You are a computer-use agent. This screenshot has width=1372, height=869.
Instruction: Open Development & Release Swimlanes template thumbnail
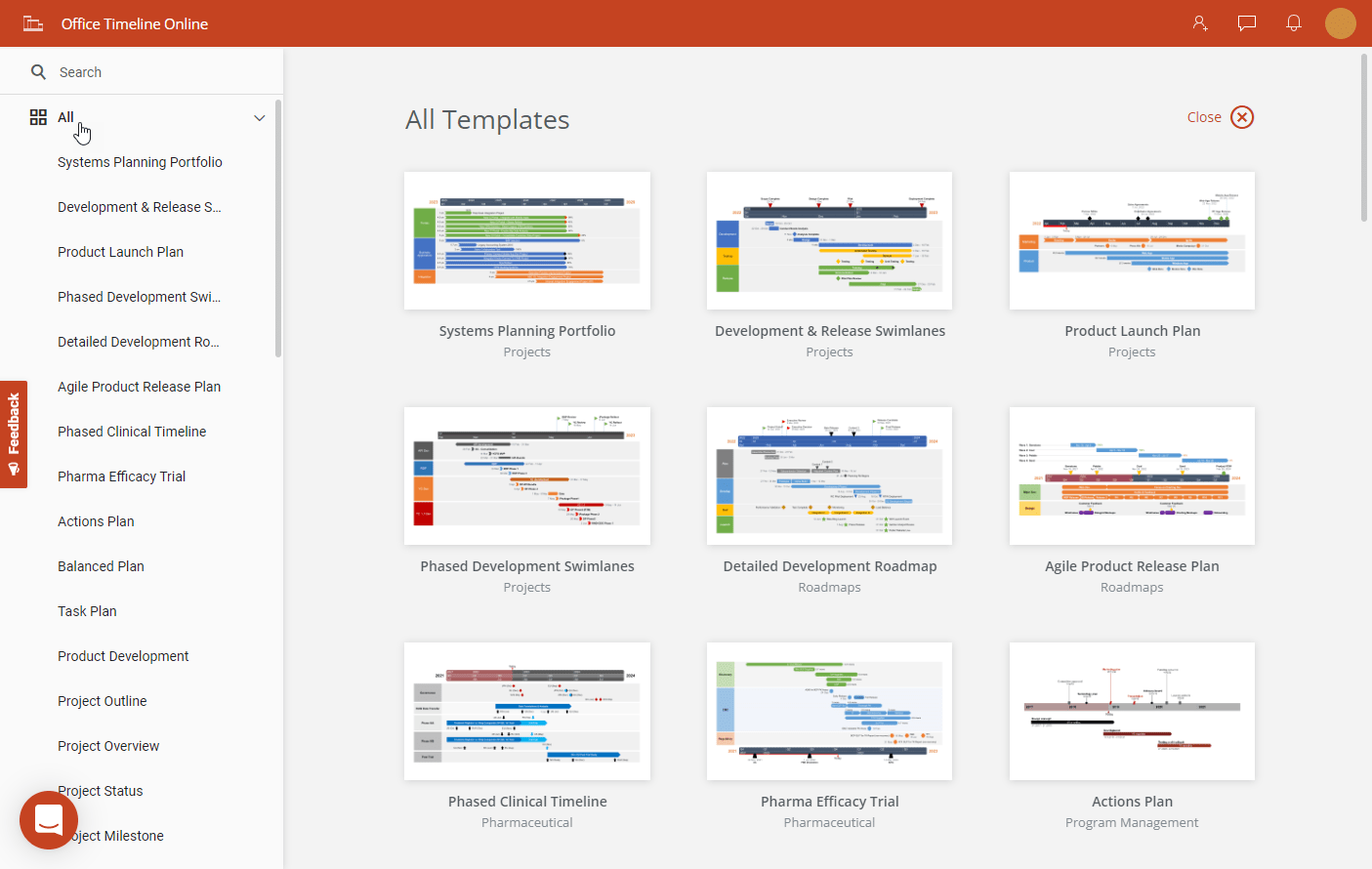click(830, 241)
